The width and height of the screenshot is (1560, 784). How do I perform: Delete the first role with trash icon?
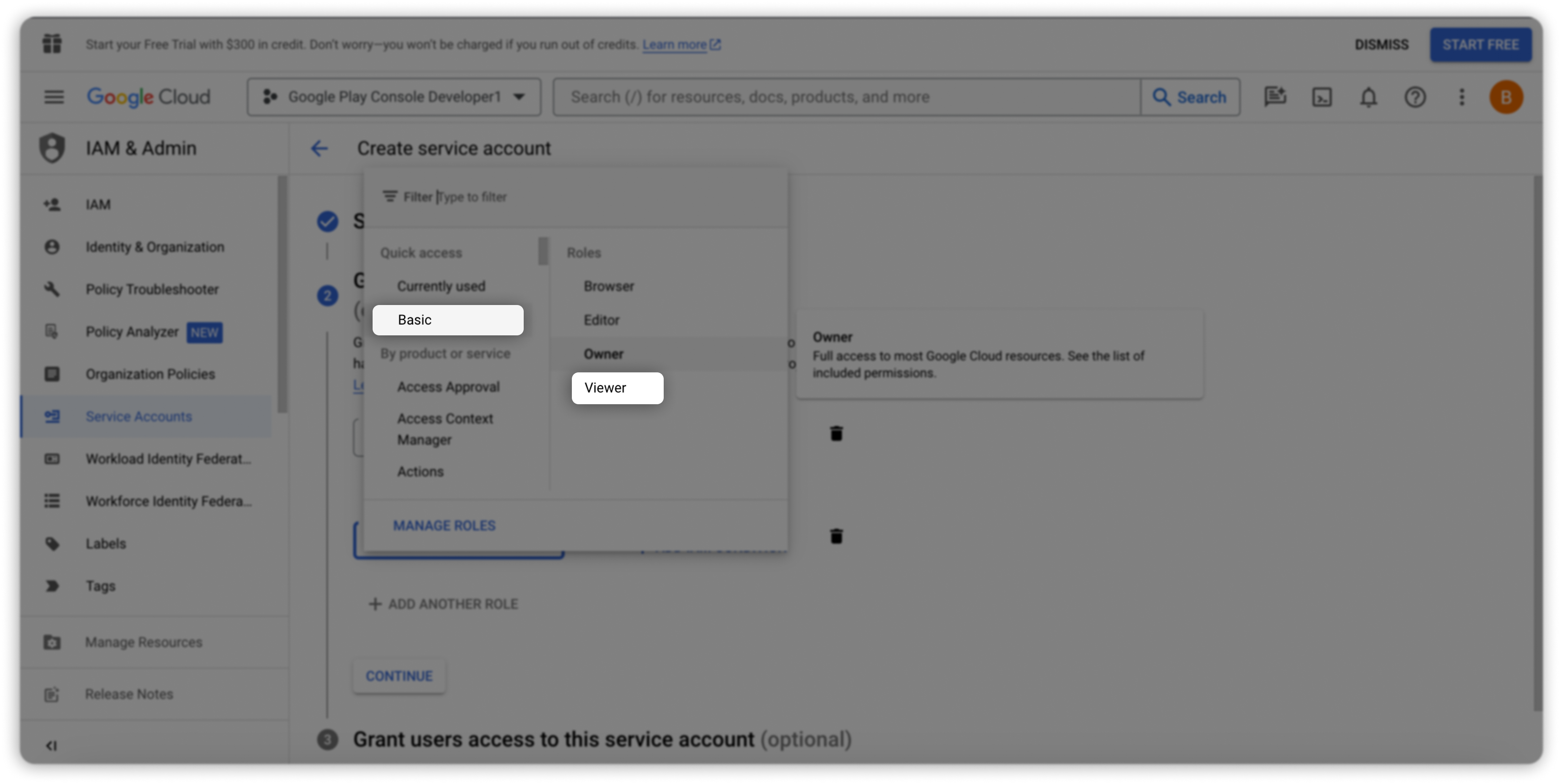point(836,433)
